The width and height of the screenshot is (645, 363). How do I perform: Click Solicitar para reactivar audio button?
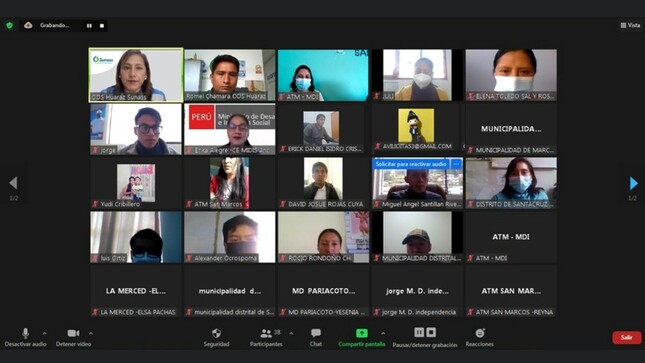pos(411,164)
